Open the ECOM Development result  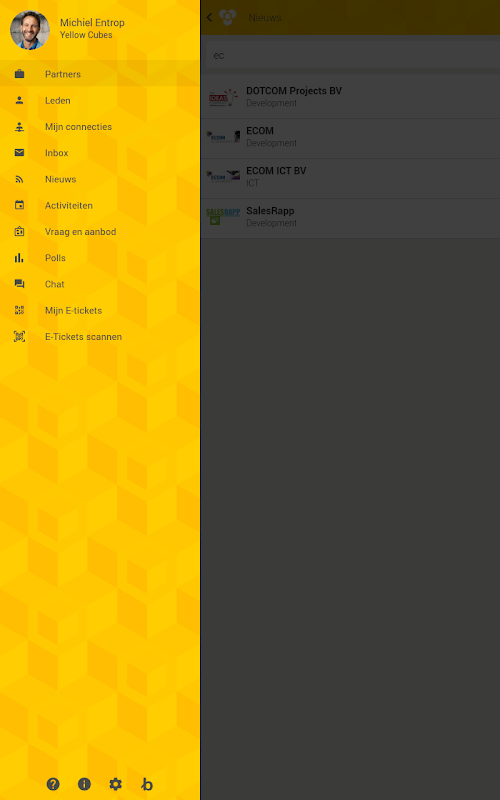pyautogui.click(x=351, y=137)
